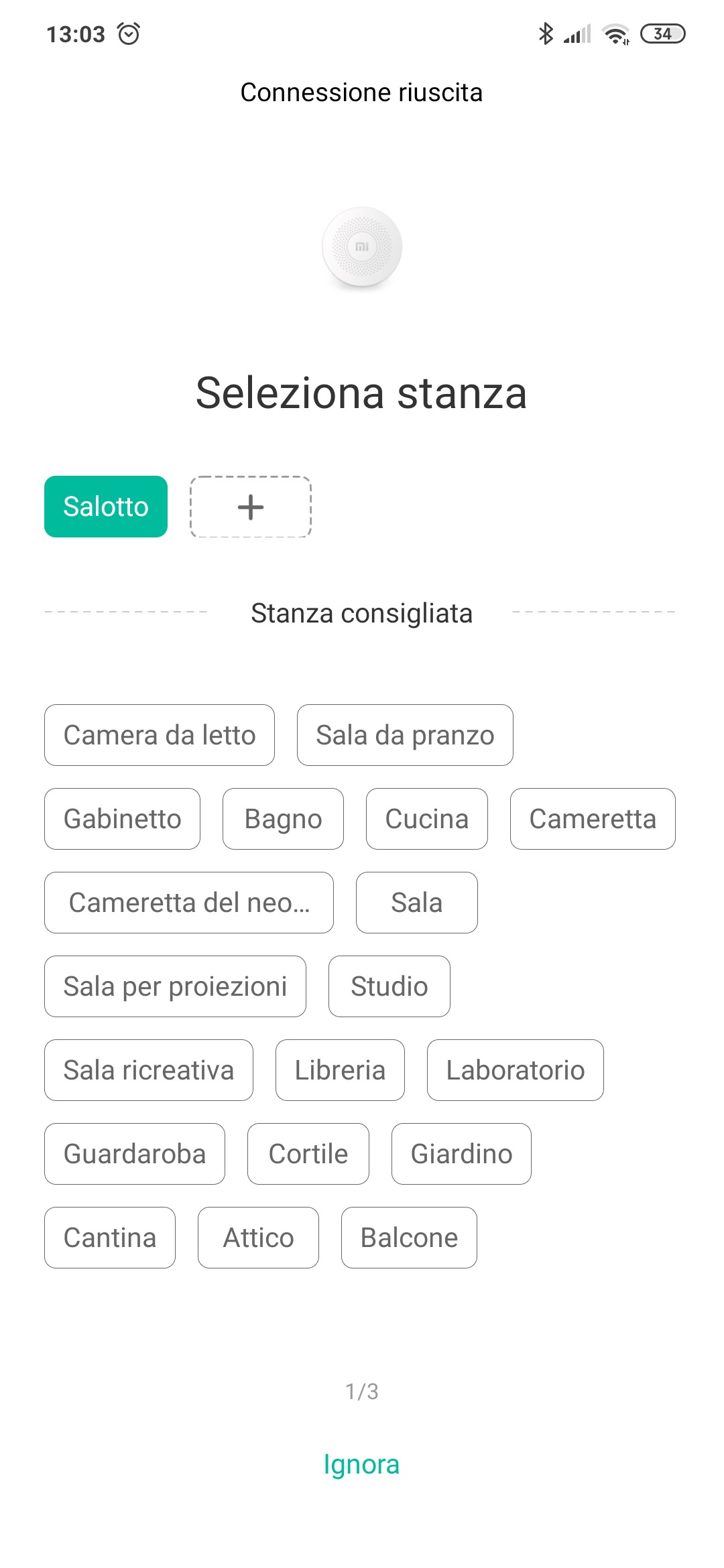Choose Laboratorio from suggested rooms

click(516, 1070)
